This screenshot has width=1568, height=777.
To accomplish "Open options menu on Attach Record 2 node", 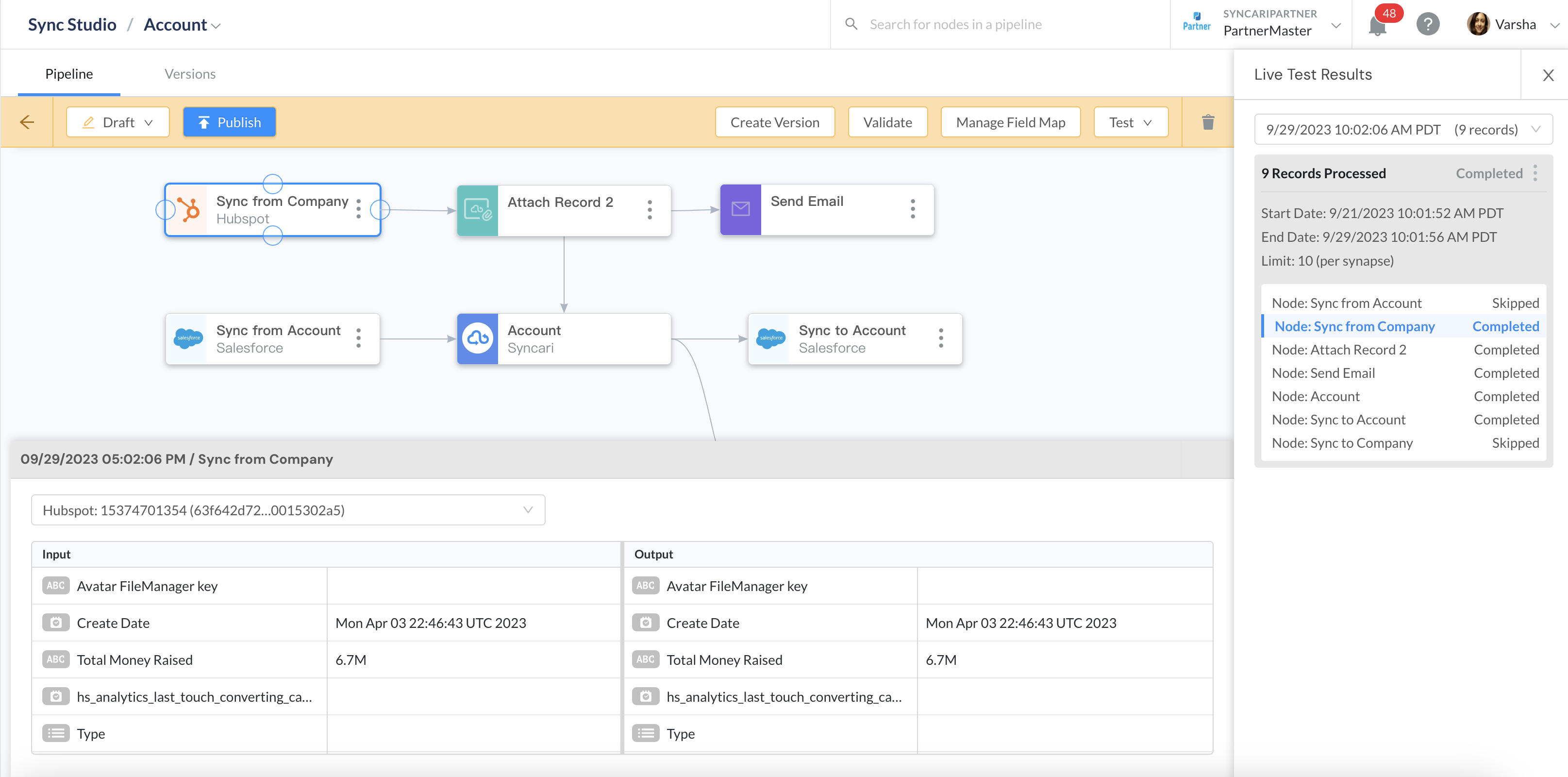I will pos(650,210).
